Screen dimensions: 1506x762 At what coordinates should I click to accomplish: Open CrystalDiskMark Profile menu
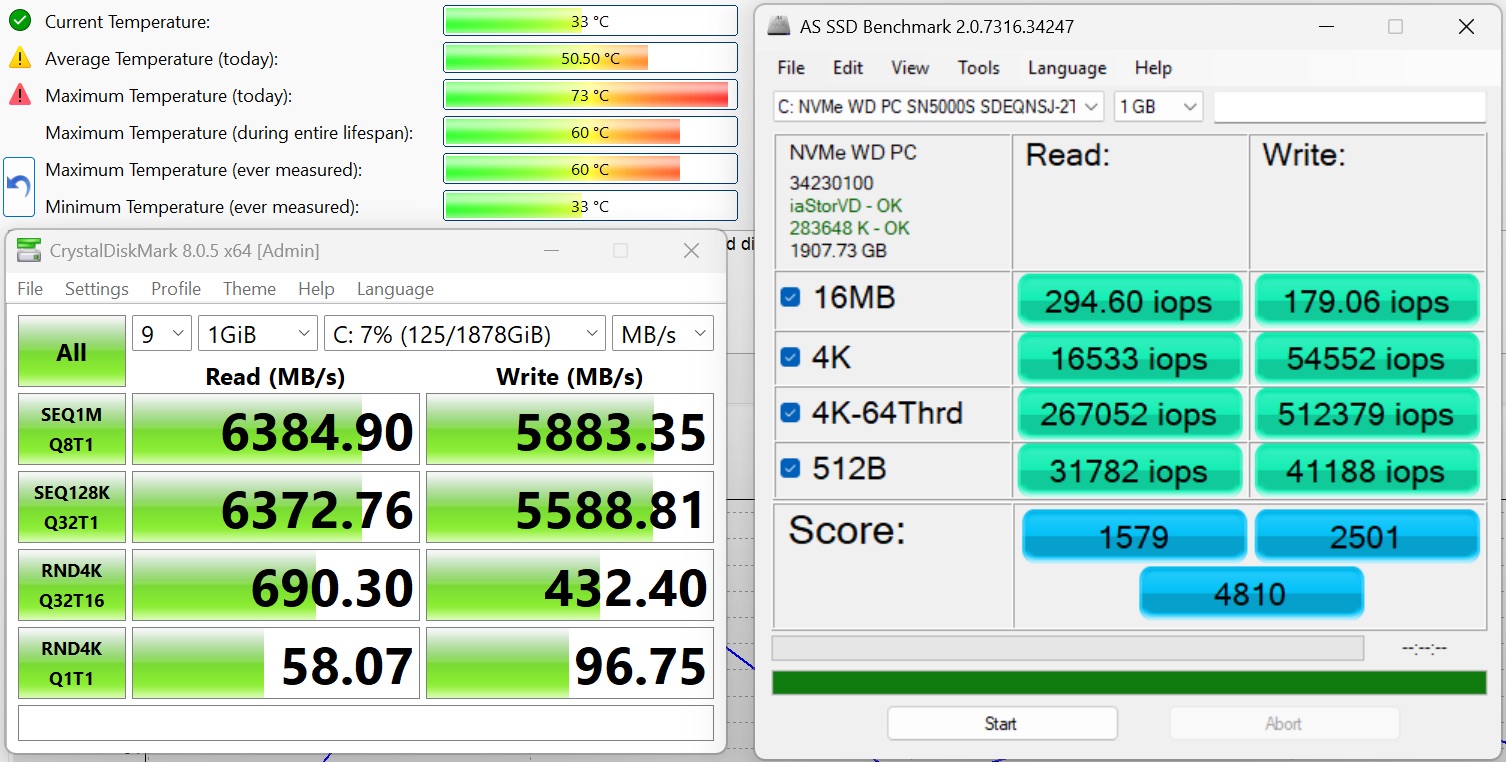[x=176, y=289]
